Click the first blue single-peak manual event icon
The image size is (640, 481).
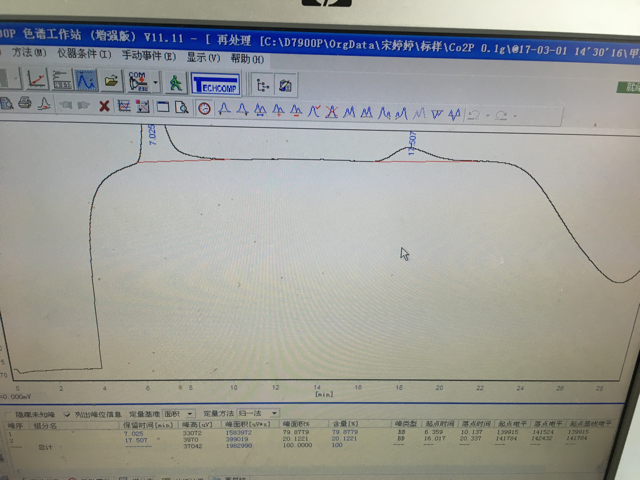(x=224, y=109)
